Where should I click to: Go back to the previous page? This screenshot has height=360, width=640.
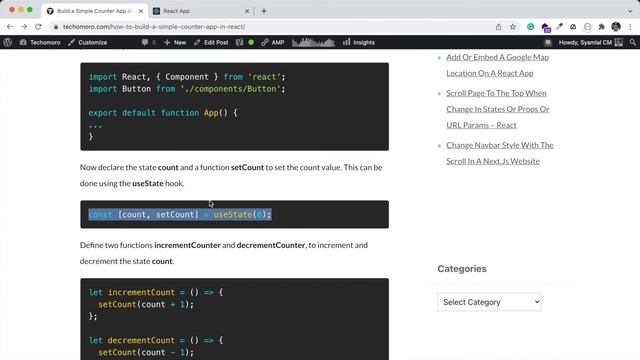pos(10,27)
